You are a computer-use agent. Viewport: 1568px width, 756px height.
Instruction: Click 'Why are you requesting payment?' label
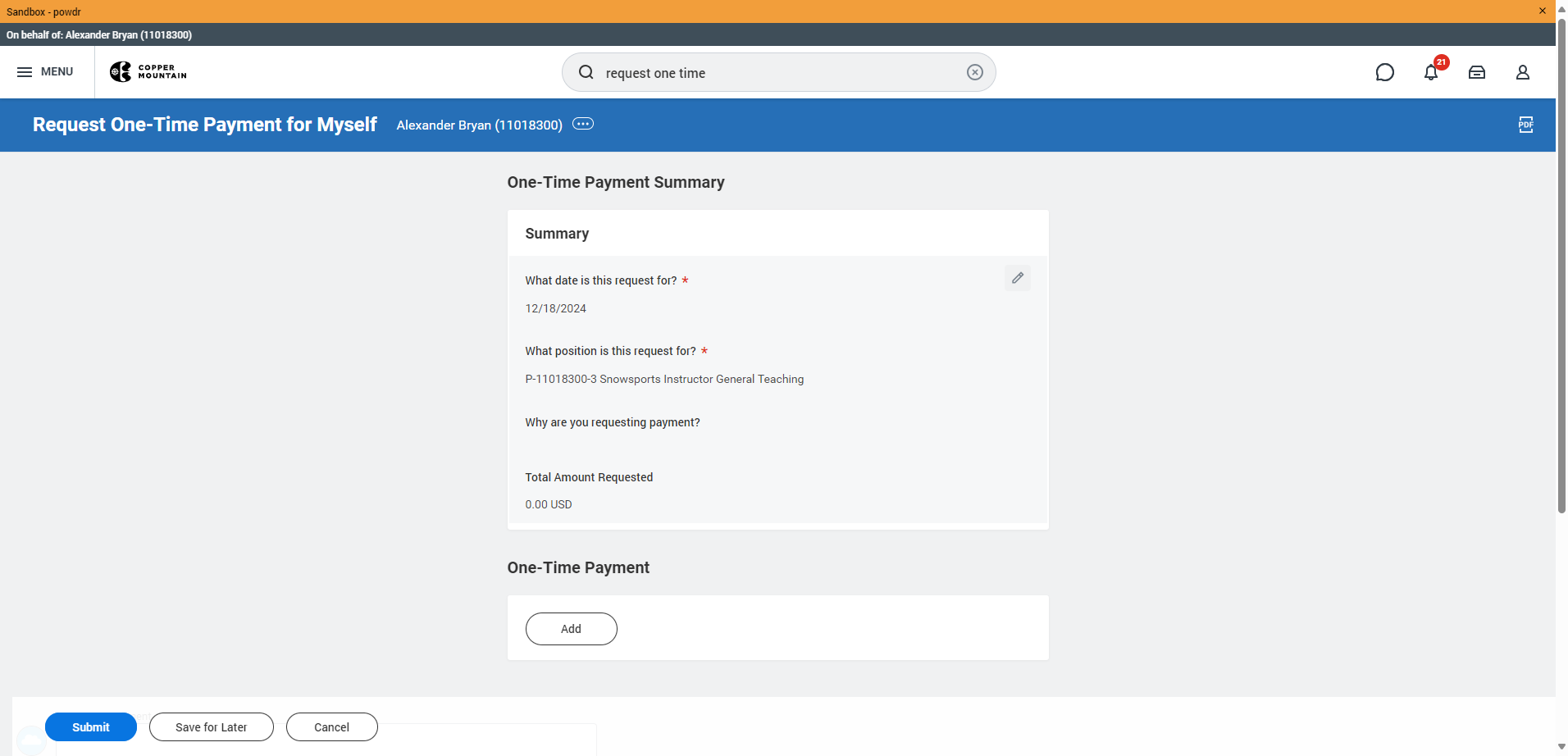click(613, 422)
